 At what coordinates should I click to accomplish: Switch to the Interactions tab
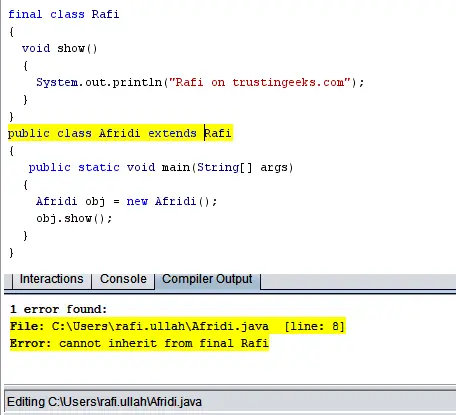[52, 279]
